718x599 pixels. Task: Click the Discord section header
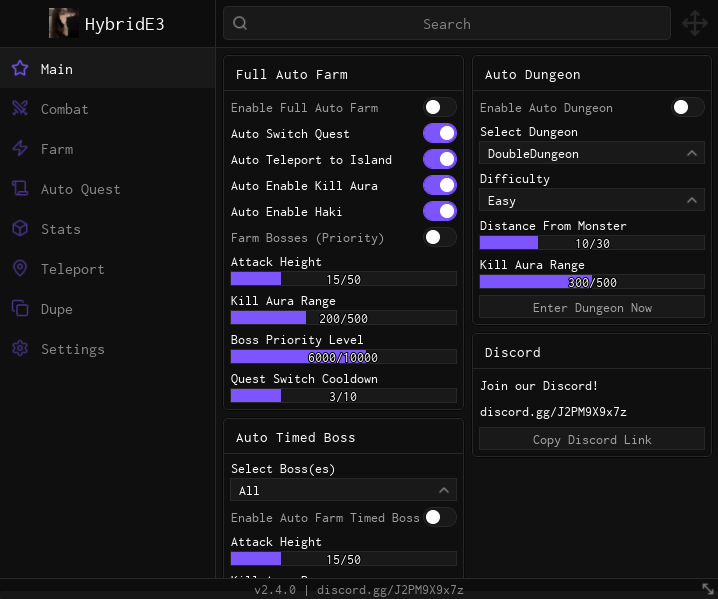tap(512, 352)
